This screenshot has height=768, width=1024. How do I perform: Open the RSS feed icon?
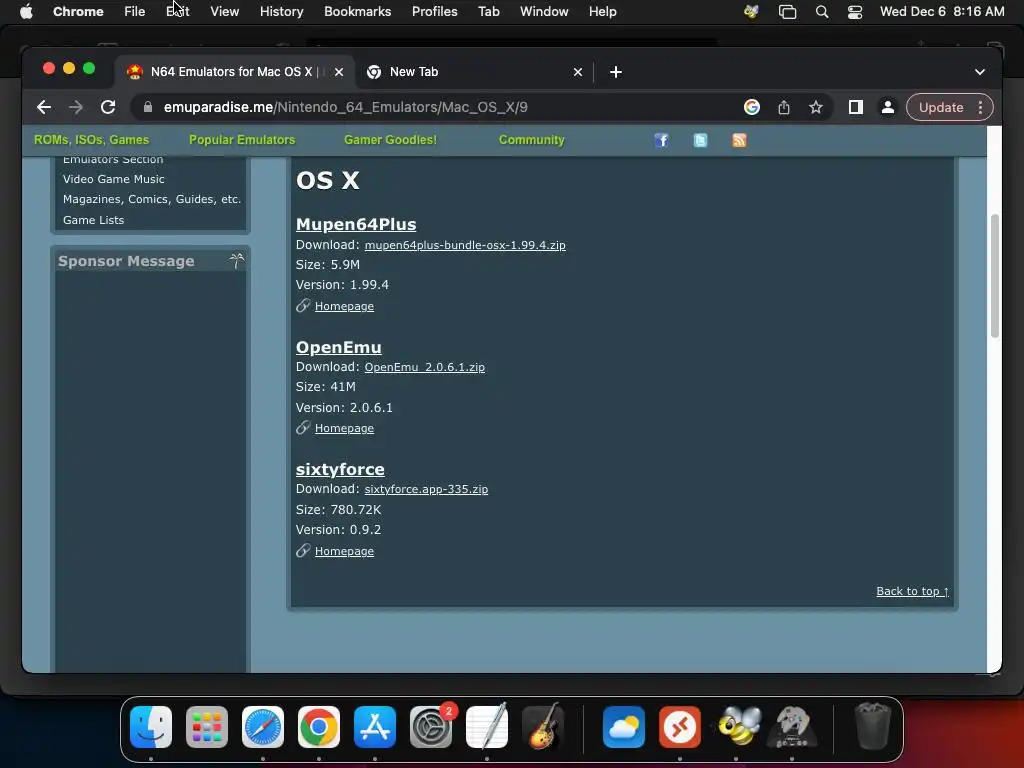[739, 140]
